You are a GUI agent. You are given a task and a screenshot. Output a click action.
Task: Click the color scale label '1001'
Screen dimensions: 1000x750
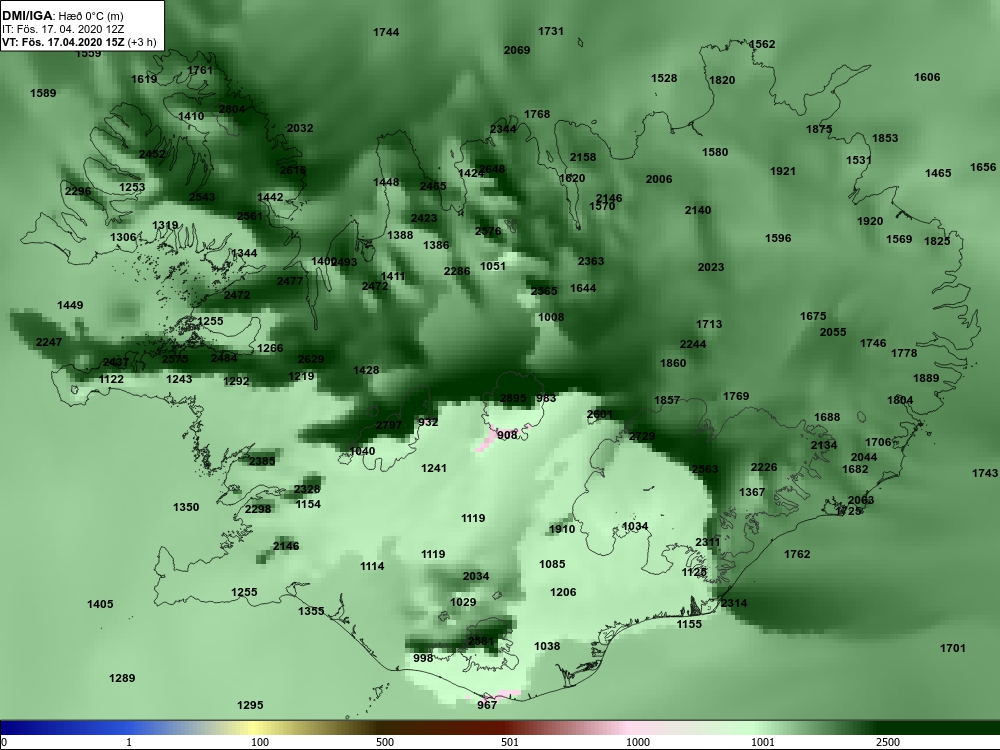click(x=763, y=742)
